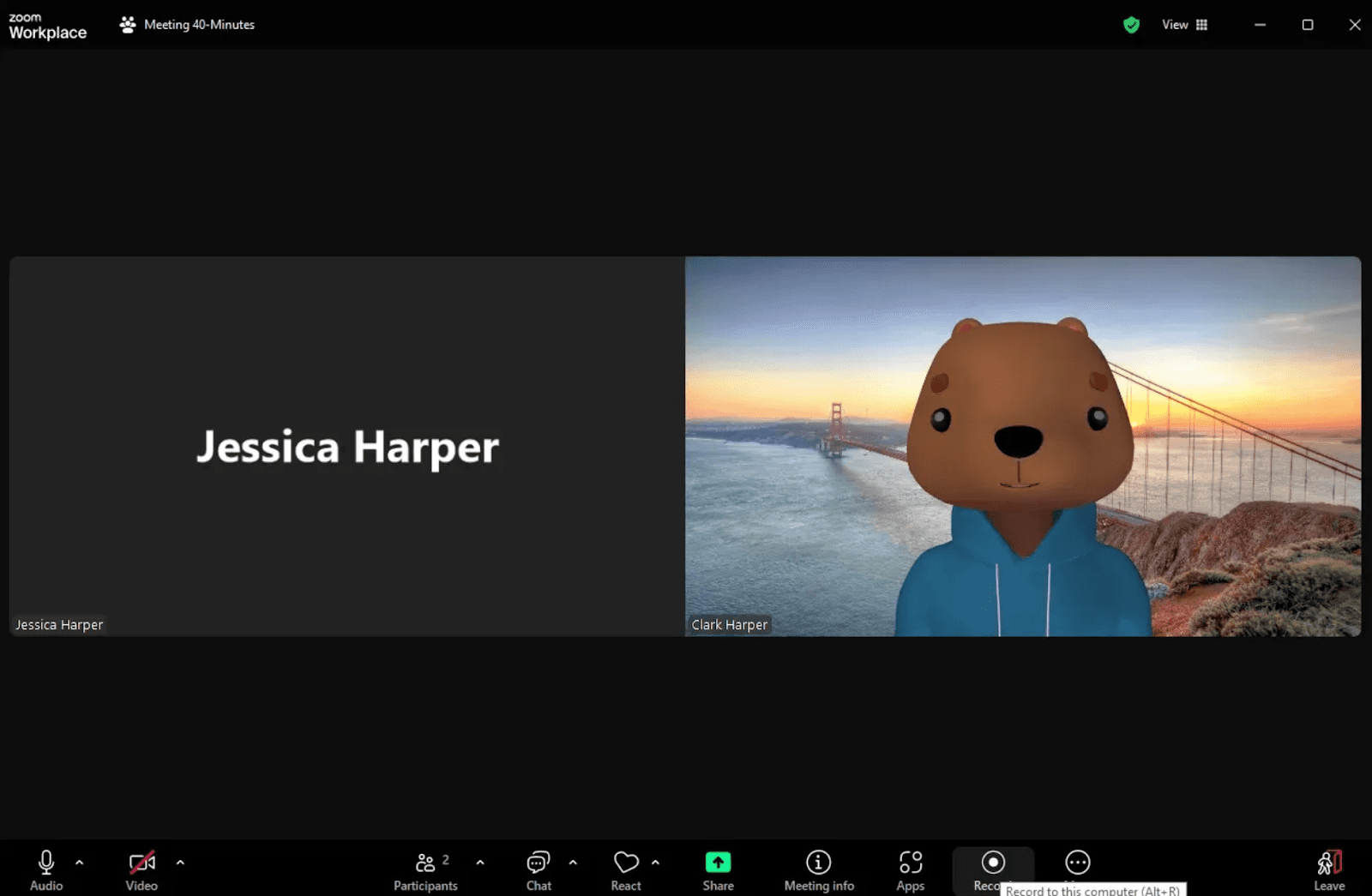Open the View layout menu
The image size is (1372, 896).
[x=1185, y=25]
